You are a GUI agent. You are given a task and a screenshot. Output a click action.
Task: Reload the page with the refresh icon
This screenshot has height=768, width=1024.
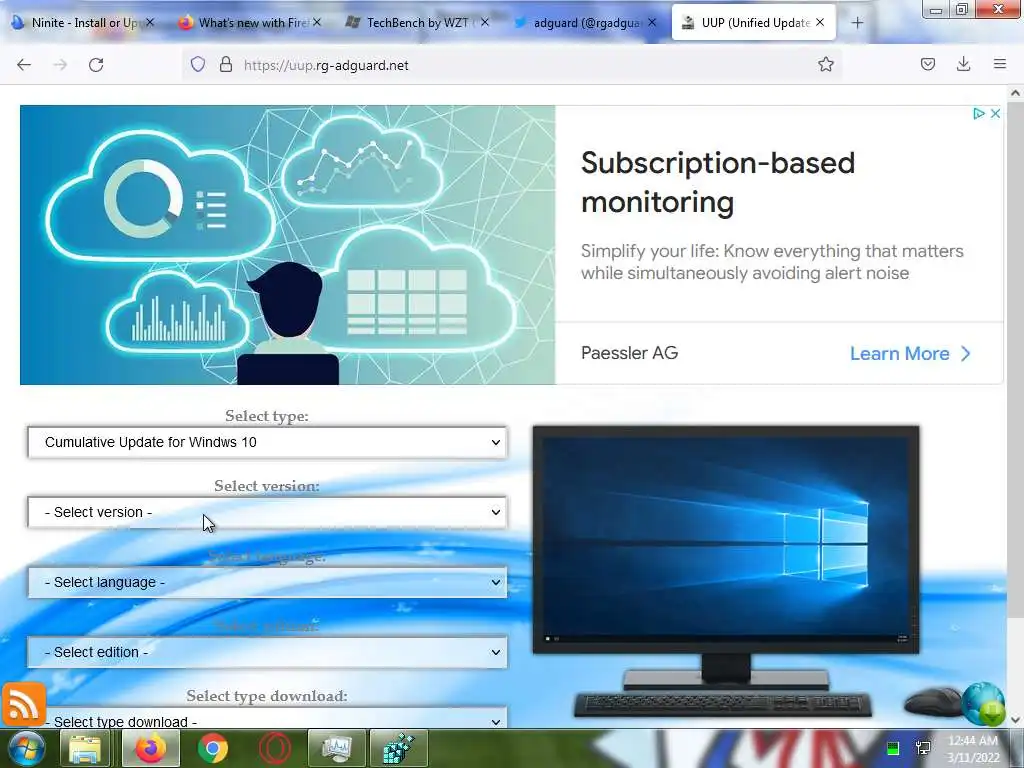(96, 65)
